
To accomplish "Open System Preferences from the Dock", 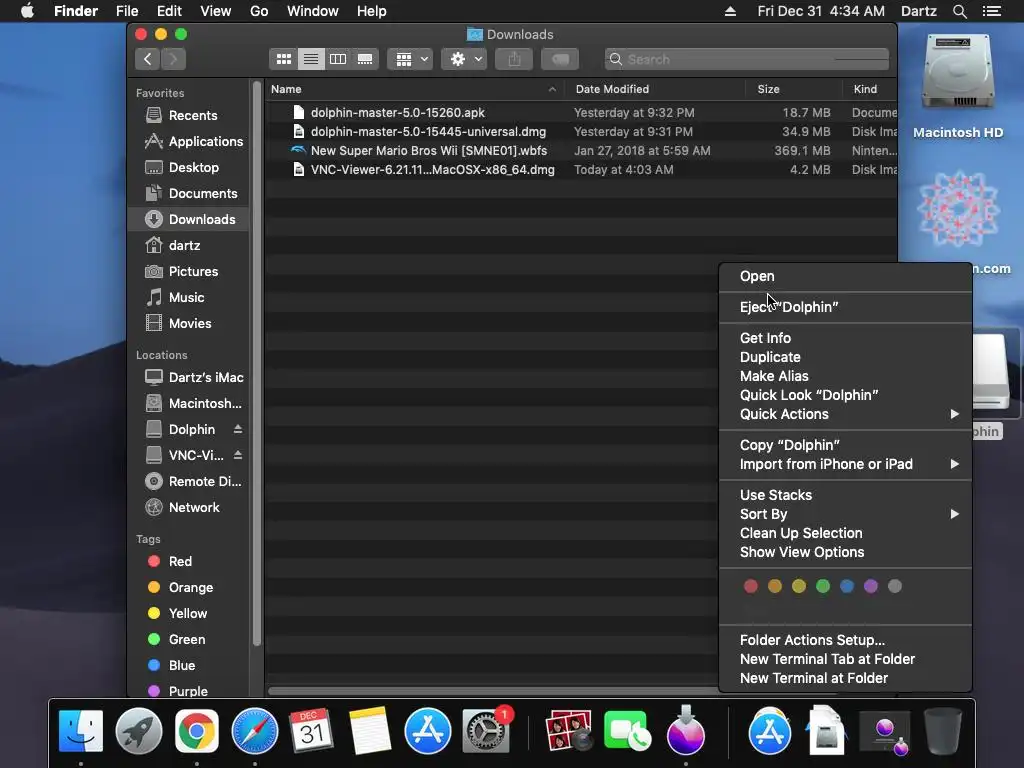I will pyautogui.click(x=486, y=731).
